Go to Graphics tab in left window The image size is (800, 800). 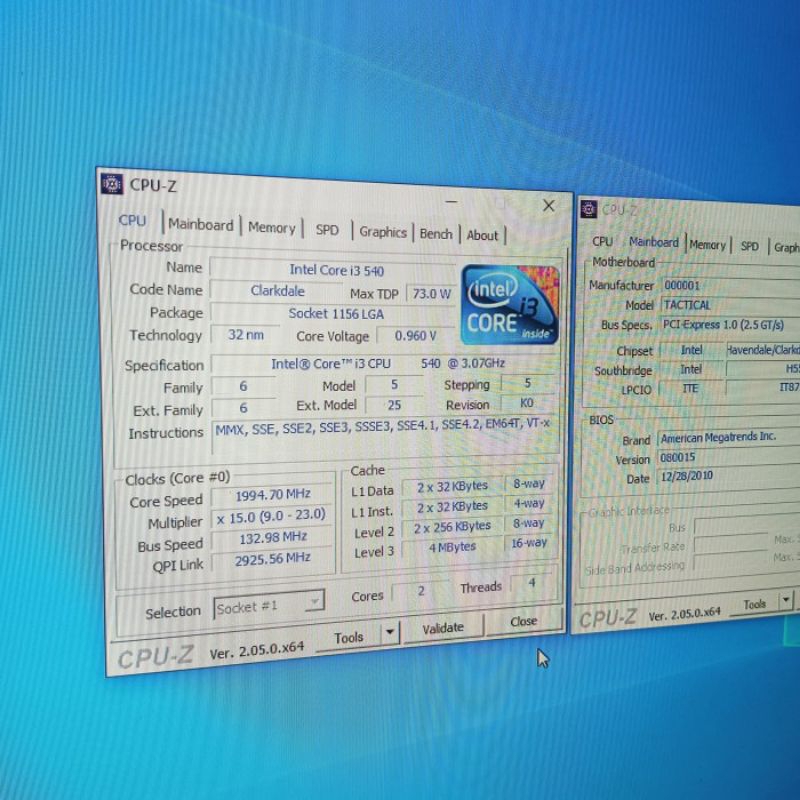pos(383,232)
